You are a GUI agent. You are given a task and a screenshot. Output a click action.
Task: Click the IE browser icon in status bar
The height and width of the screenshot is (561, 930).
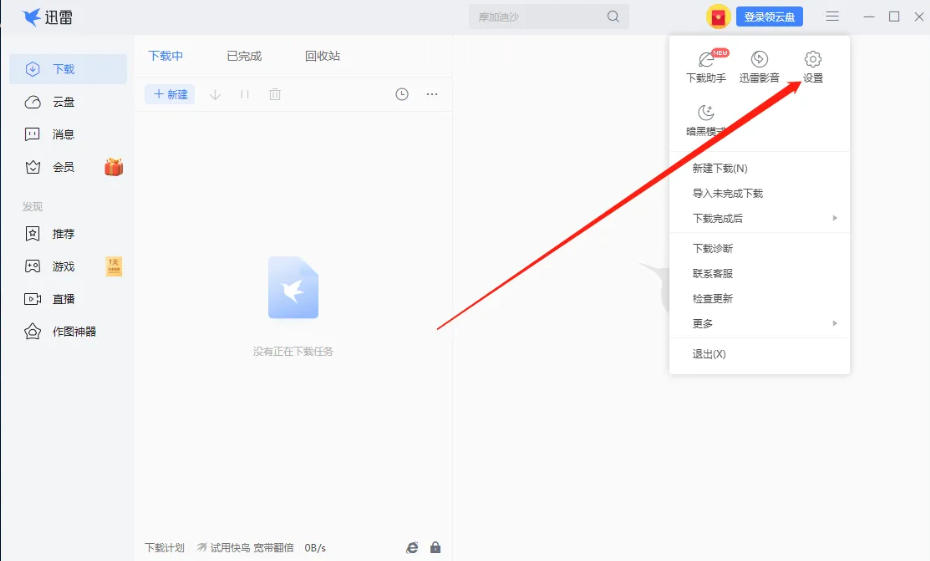tap(412, 547)
